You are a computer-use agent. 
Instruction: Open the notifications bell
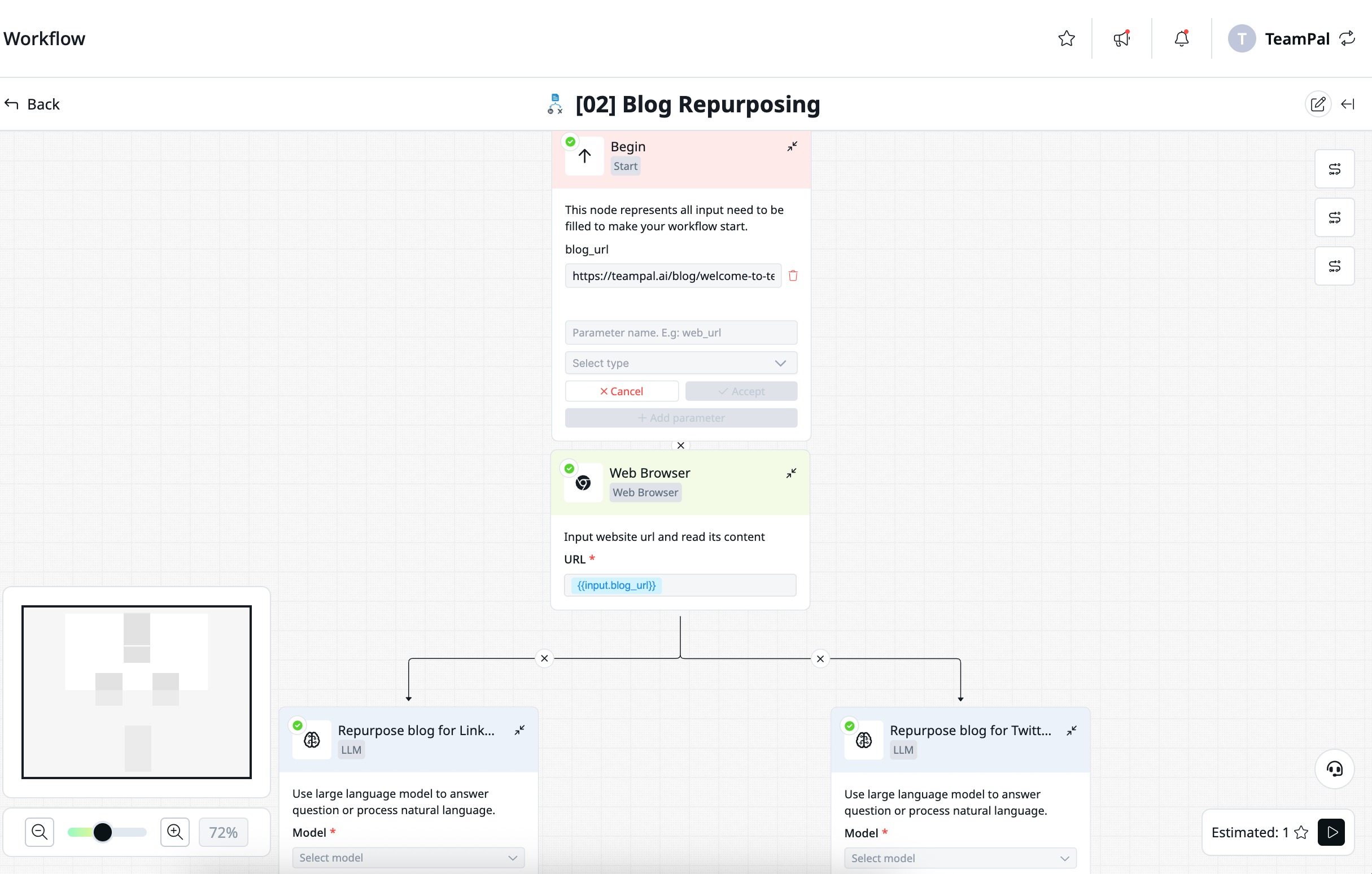[x=1182, y=39]
